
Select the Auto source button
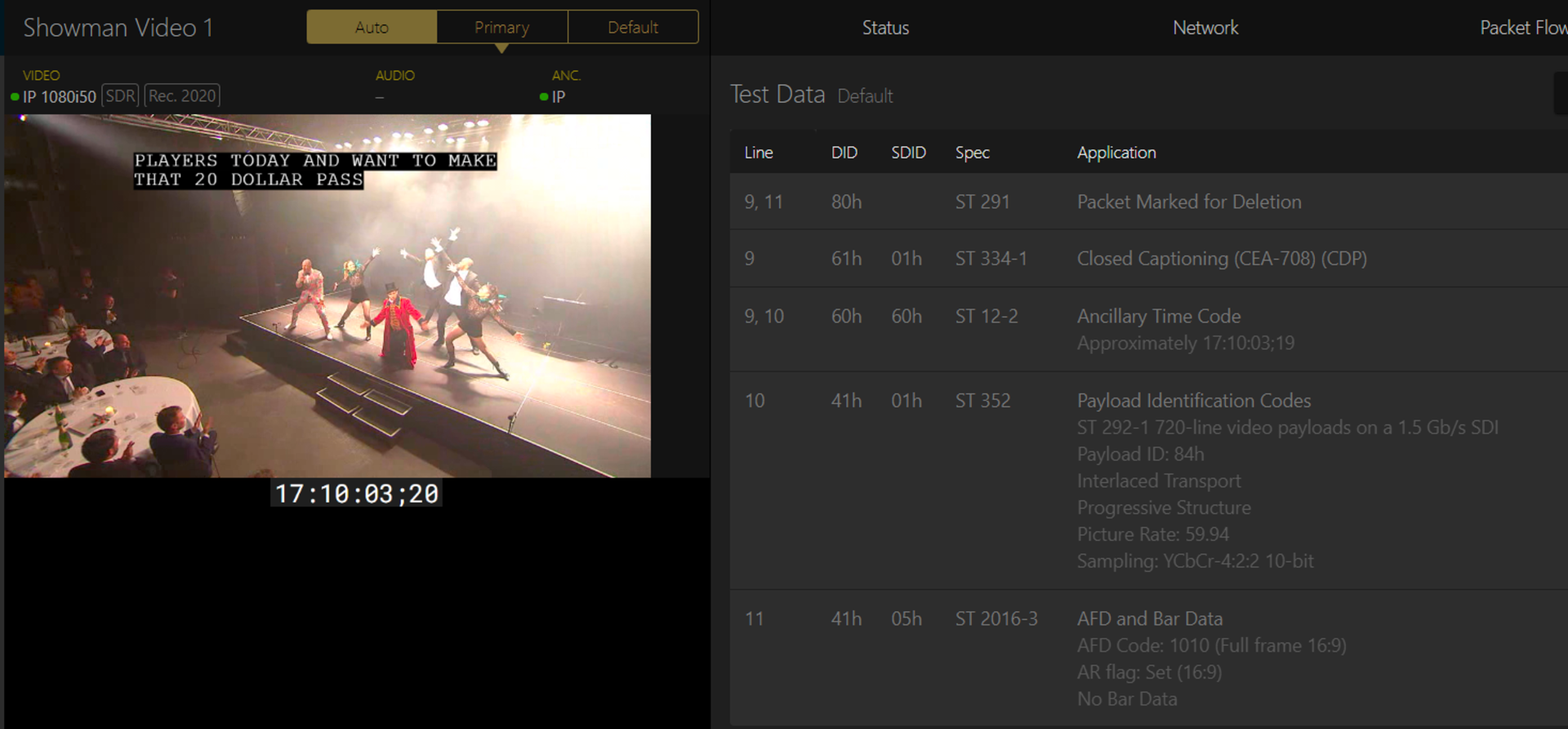(x=372, y=27)
